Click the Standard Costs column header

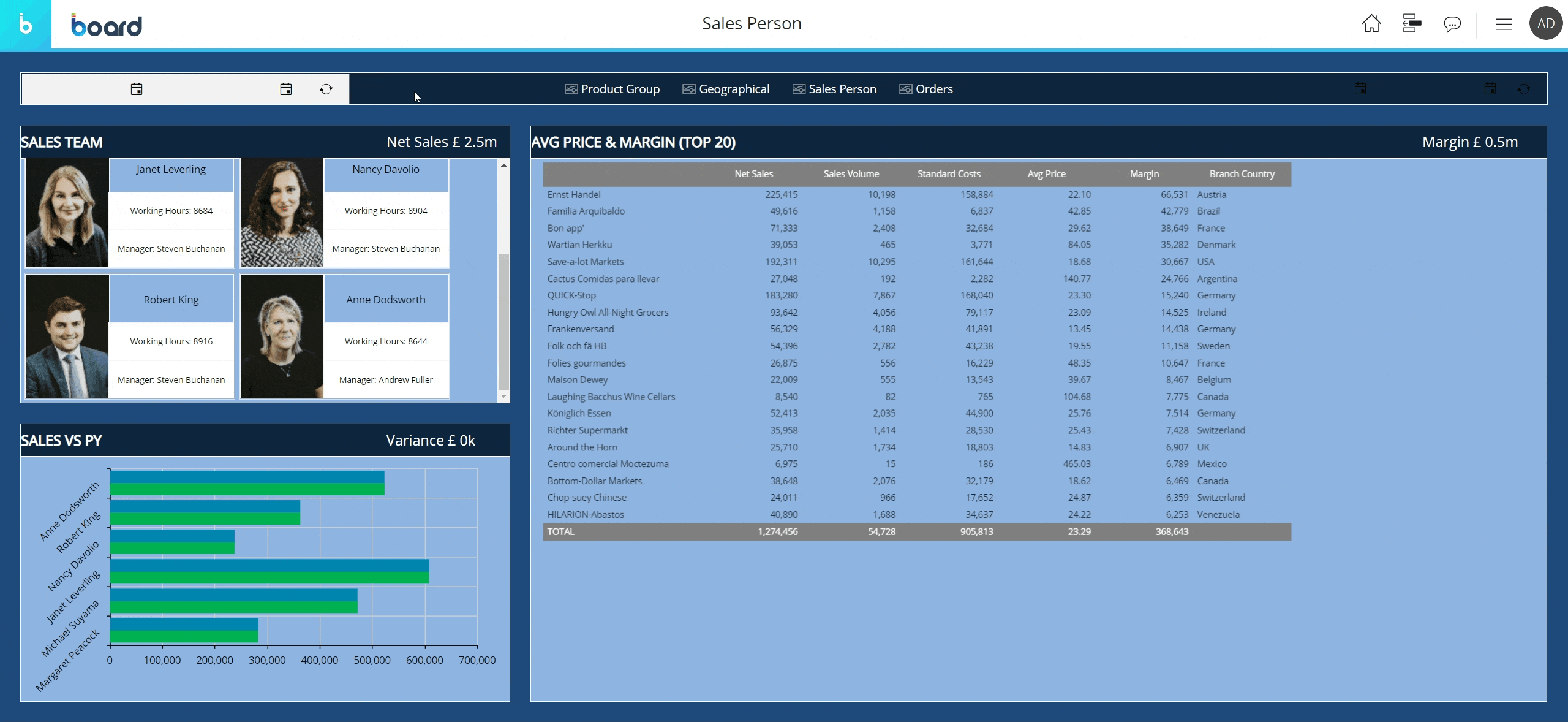949,174
